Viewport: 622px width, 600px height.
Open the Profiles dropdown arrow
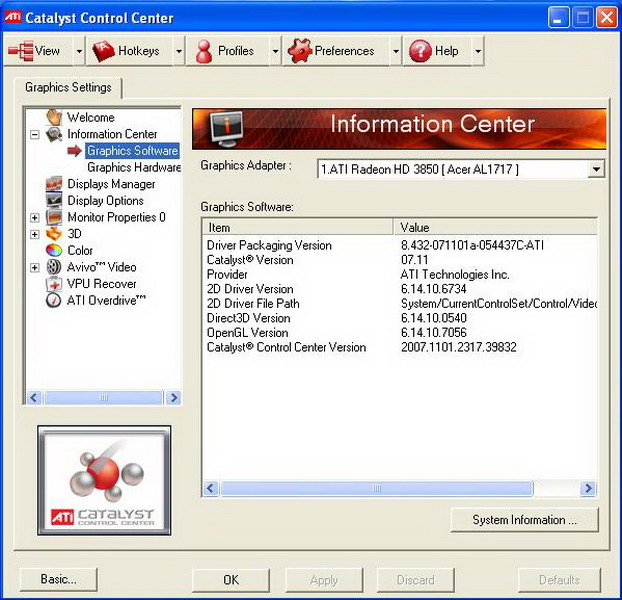275,51
